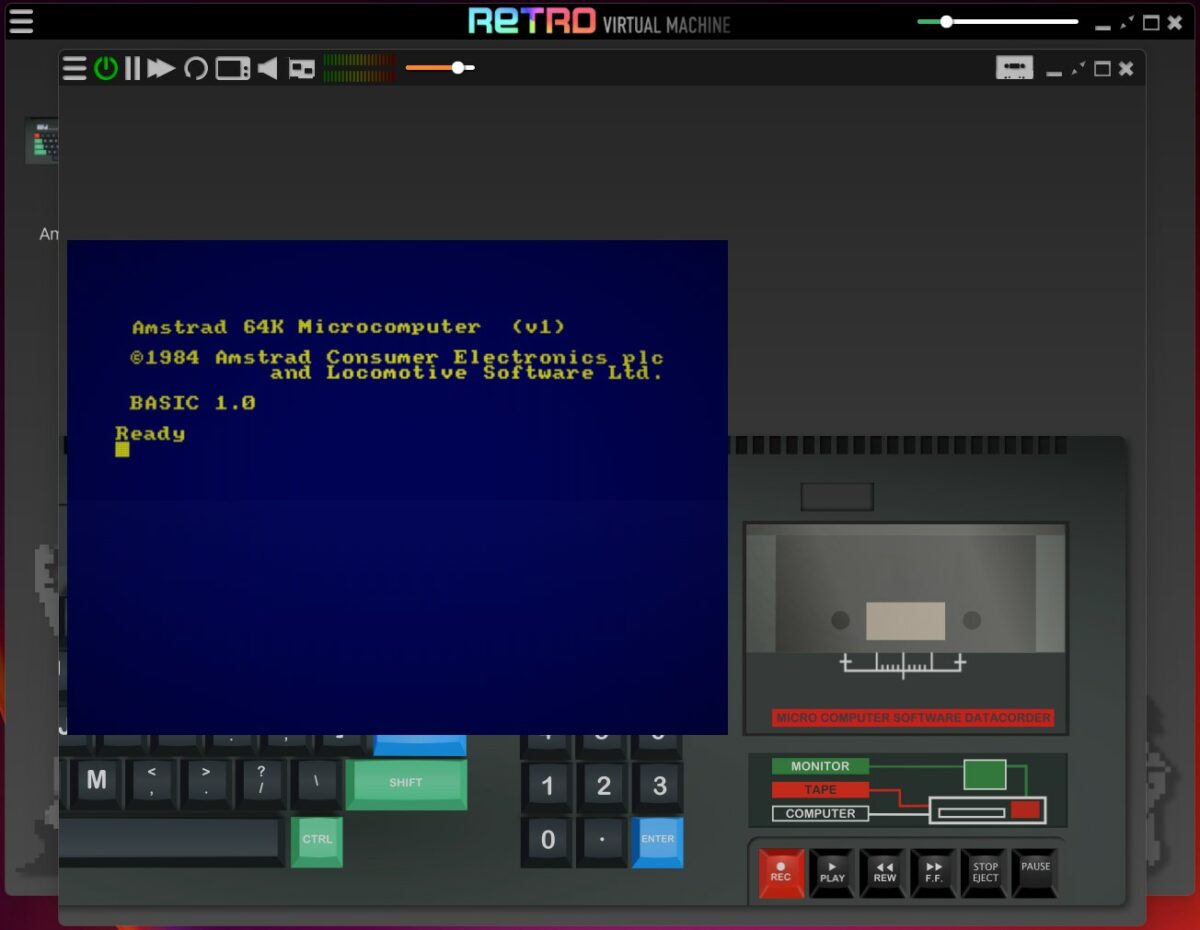Click the CTRL key on the keyboard
The height and width of the screenshot is (930, 1200).
316,840
